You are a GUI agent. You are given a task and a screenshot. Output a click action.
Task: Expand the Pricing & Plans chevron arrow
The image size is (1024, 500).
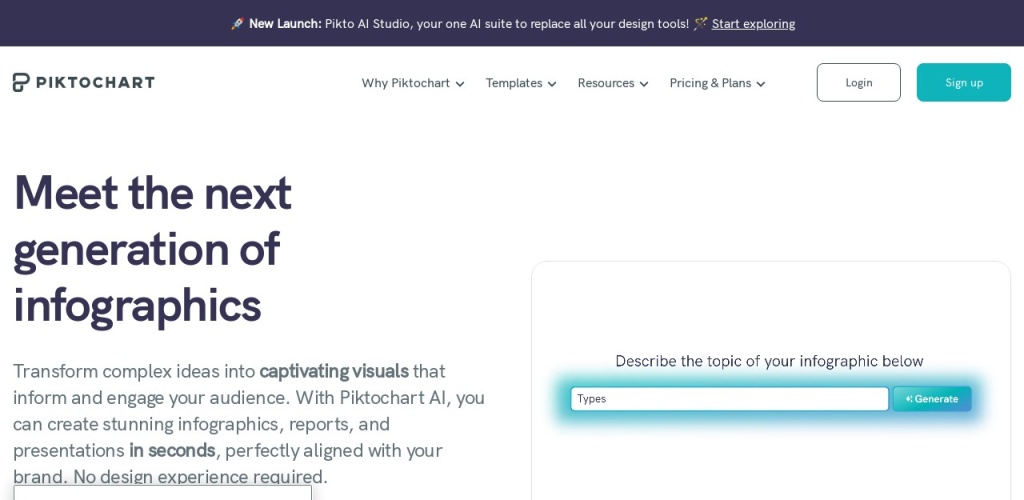click(761, 84)
